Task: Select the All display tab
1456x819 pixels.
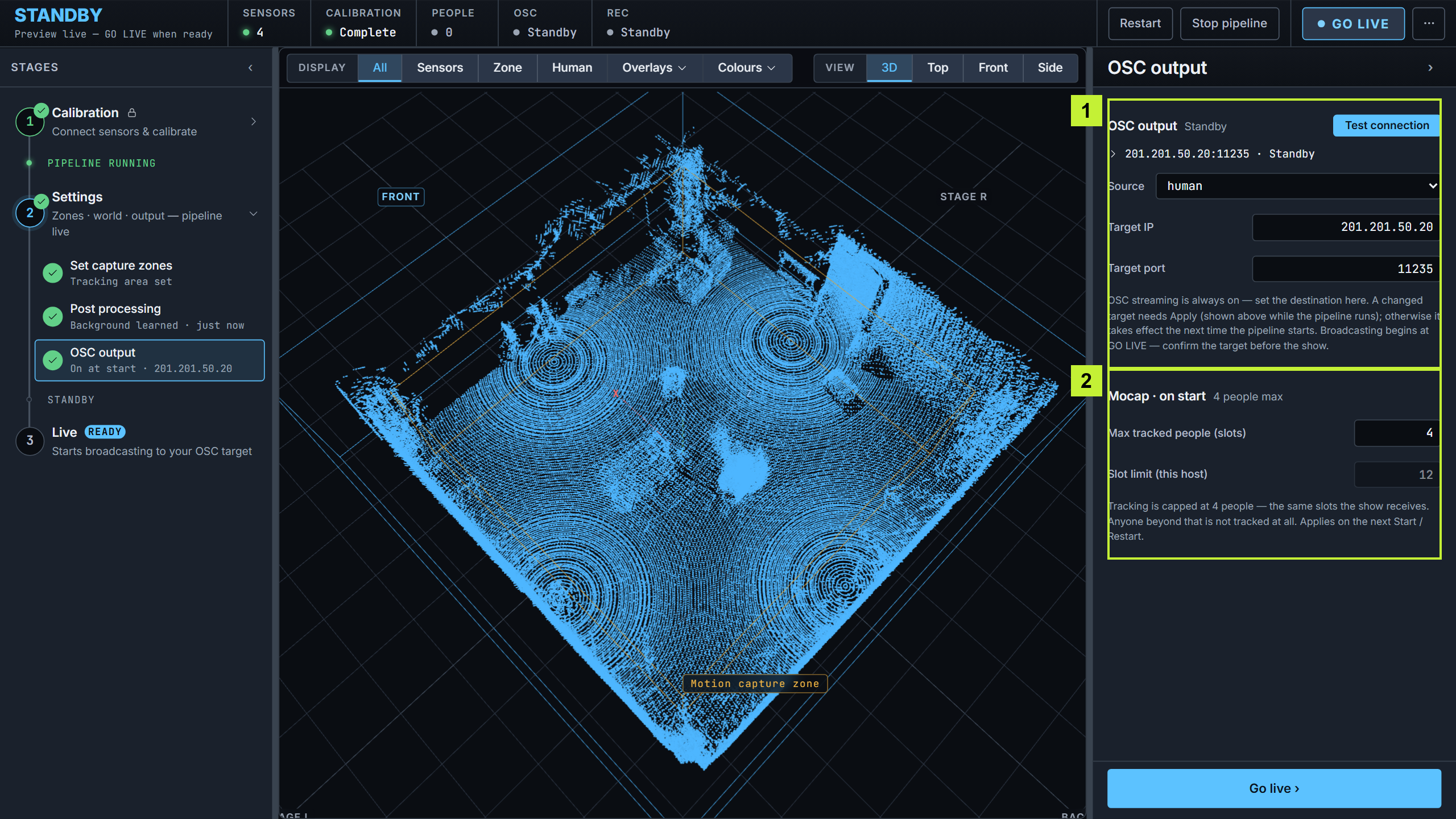Action: click(x=380, y=68)
